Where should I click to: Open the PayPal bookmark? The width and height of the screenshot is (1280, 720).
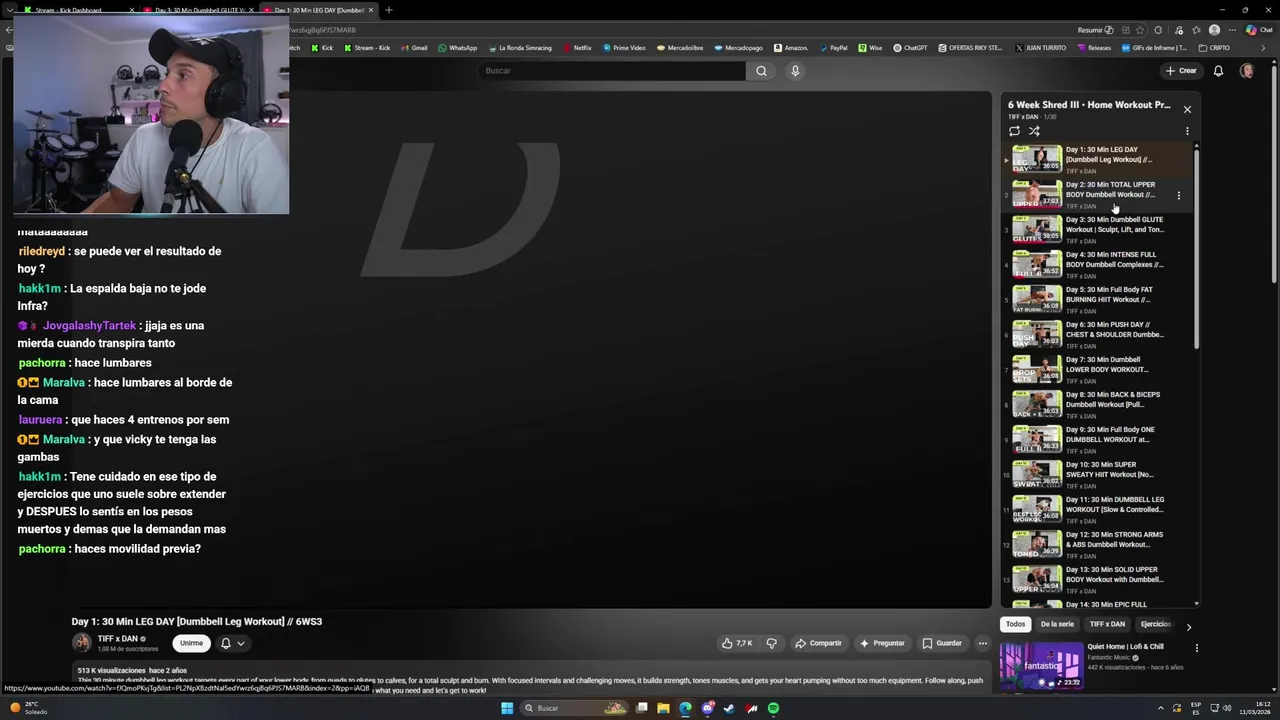coord(833,48)
